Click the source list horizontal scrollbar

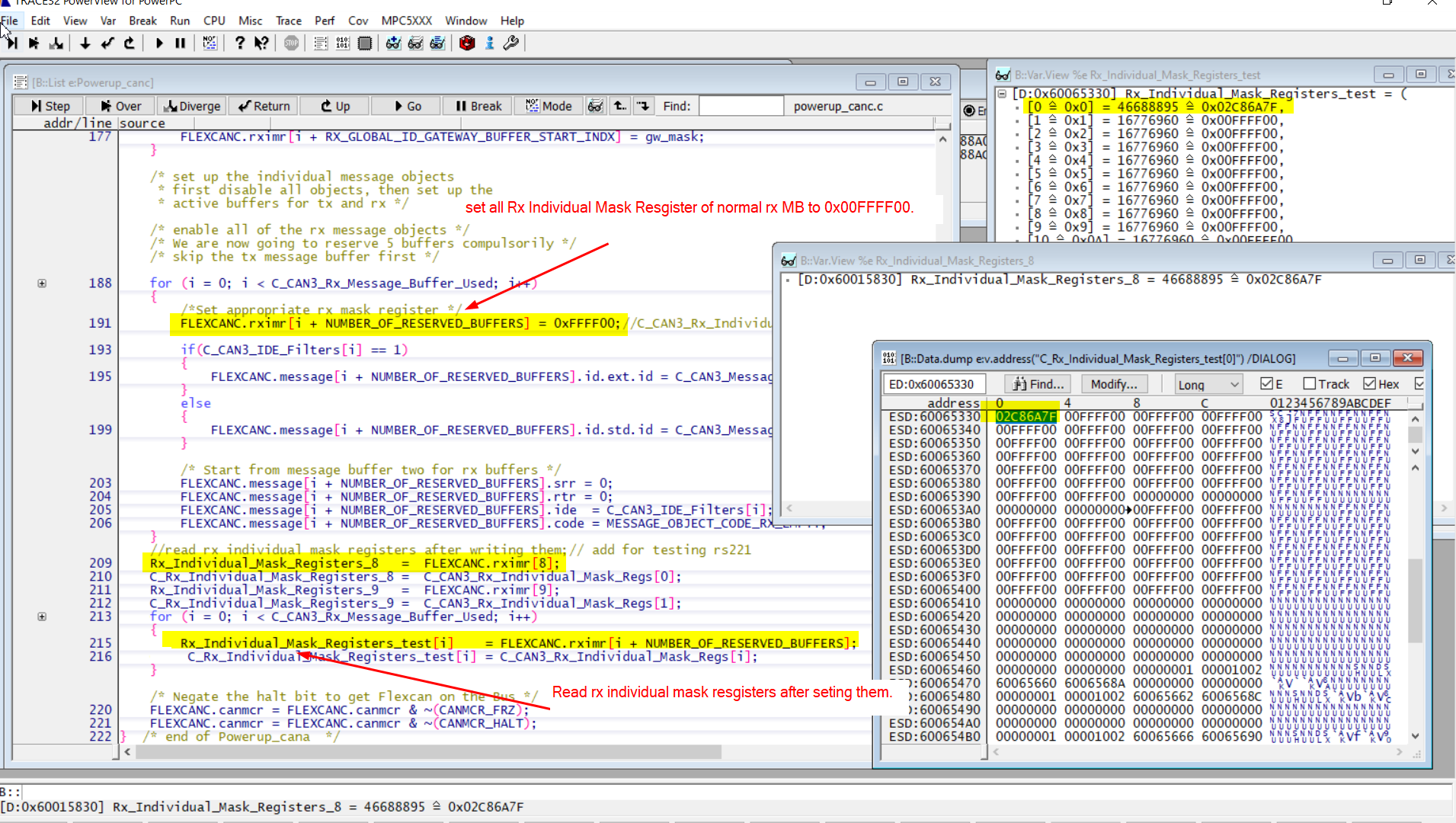point(429,752)
